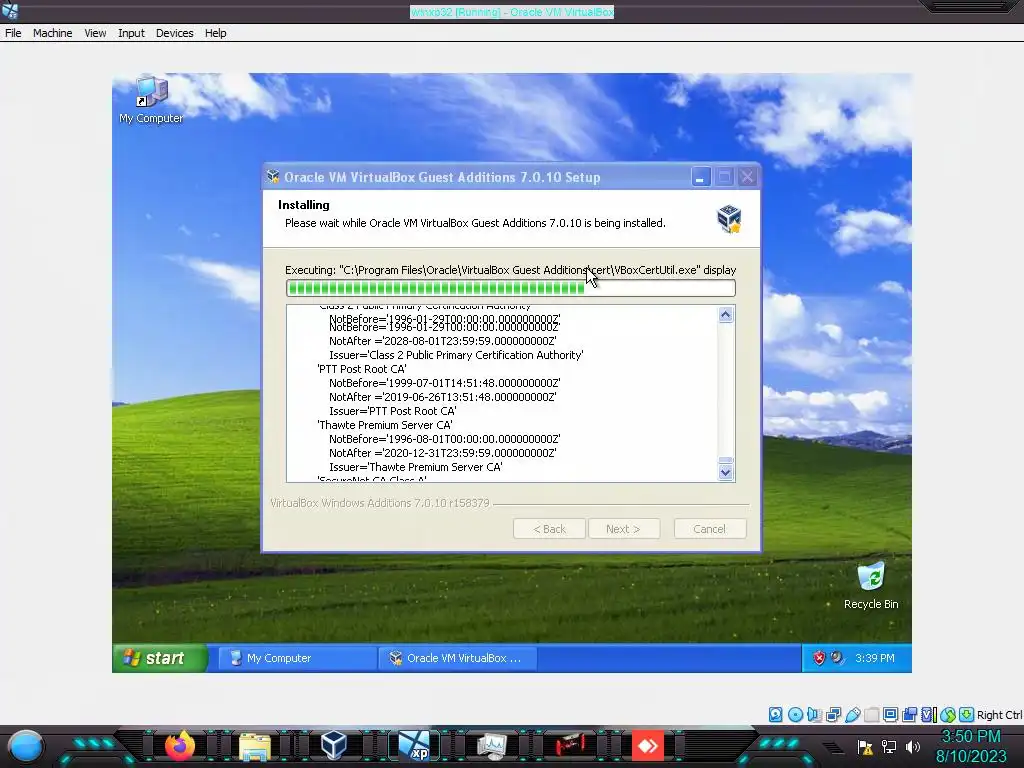Click the XP security shield tray icon
The width and height of the screenshot is (1024, 768).
point(819,658)
